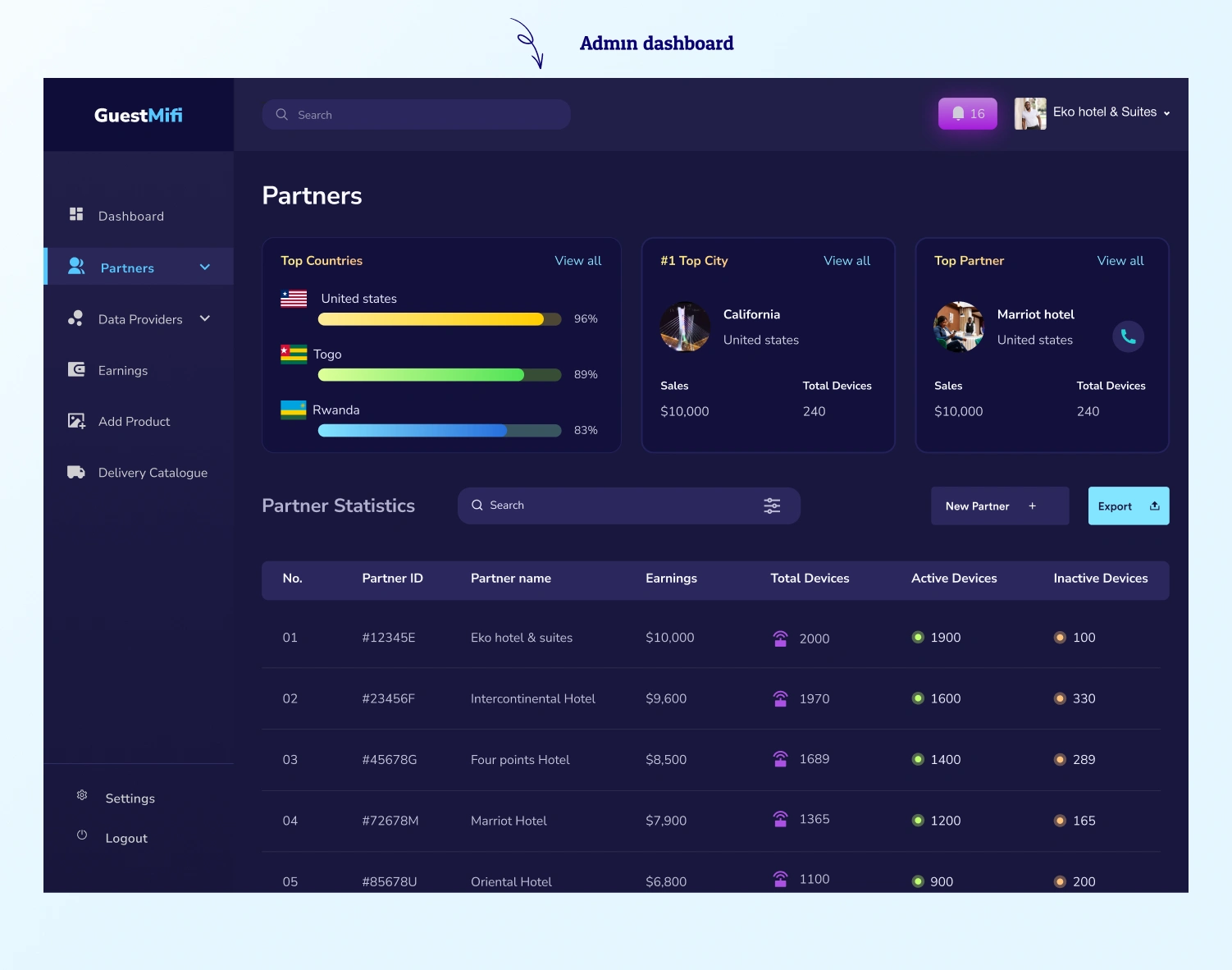Viewport: 1232px width, 970px height.
Task: Click the device icon beside 1970
Action: pyautogui.click(x=781, y=698)
